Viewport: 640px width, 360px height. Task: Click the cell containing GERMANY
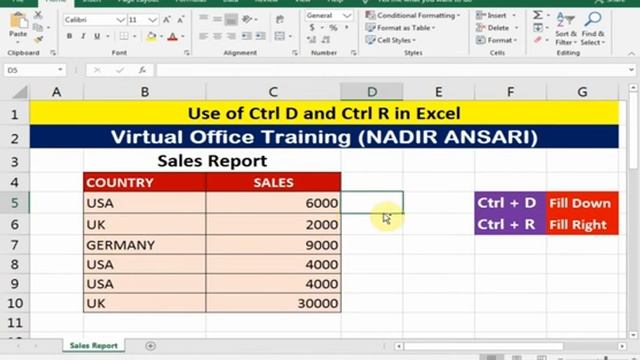pos(144,245)
